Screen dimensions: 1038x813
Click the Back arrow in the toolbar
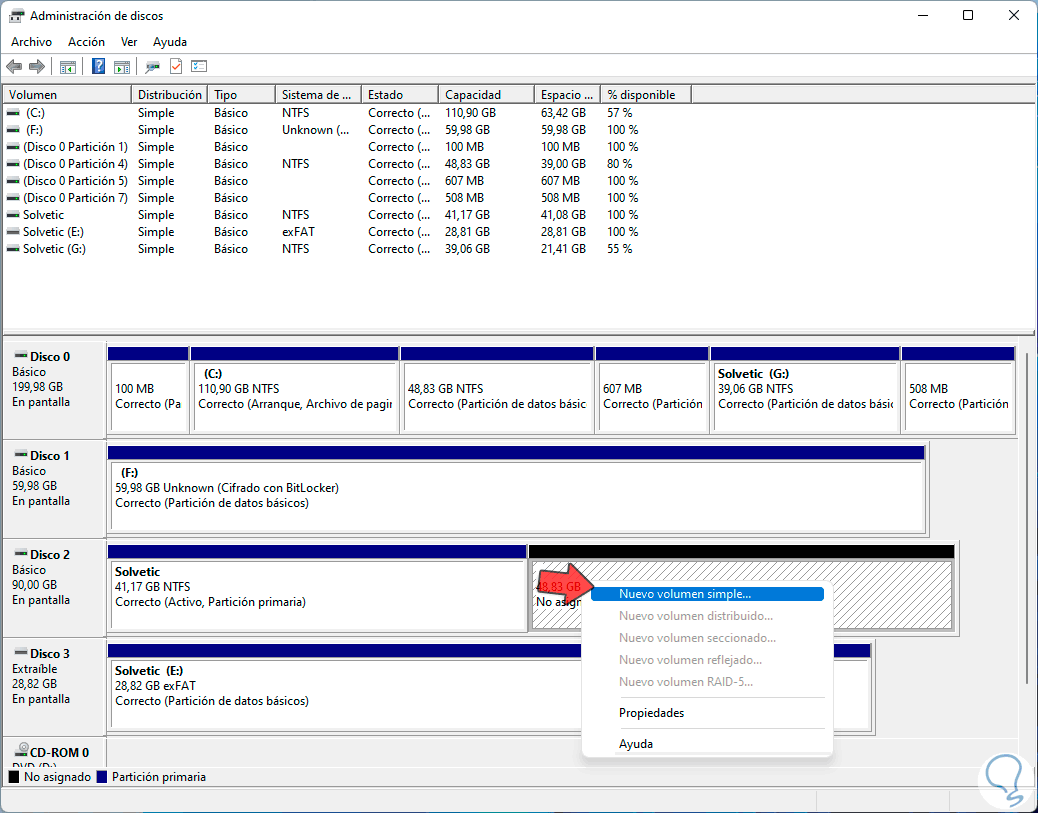[14, 67]
